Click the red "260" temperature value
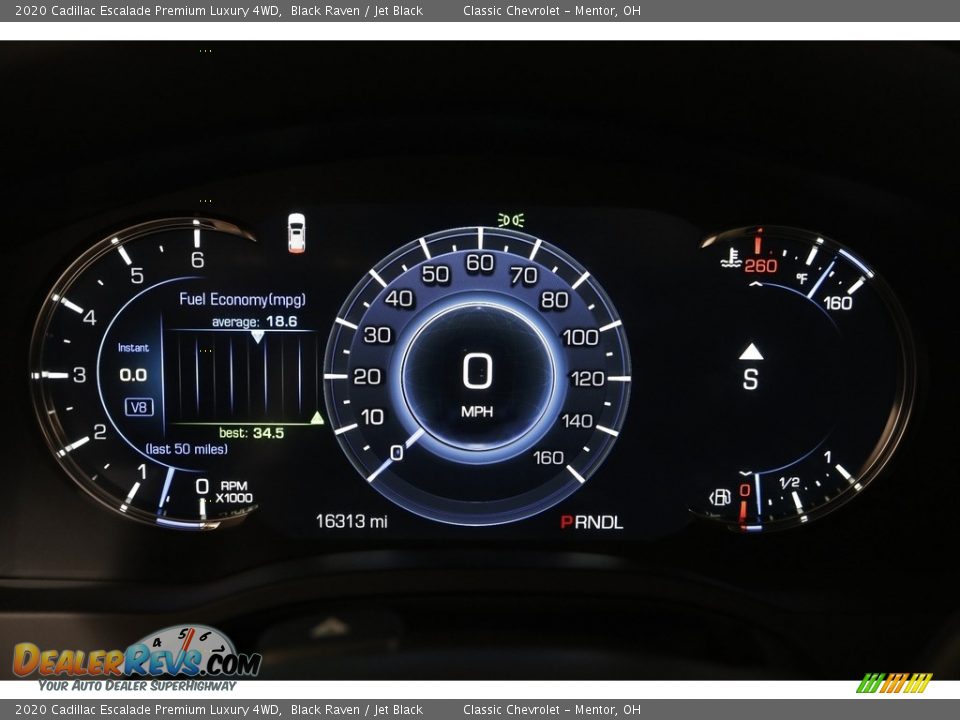Screen dimensions: 960x720 tap(760, 266)
